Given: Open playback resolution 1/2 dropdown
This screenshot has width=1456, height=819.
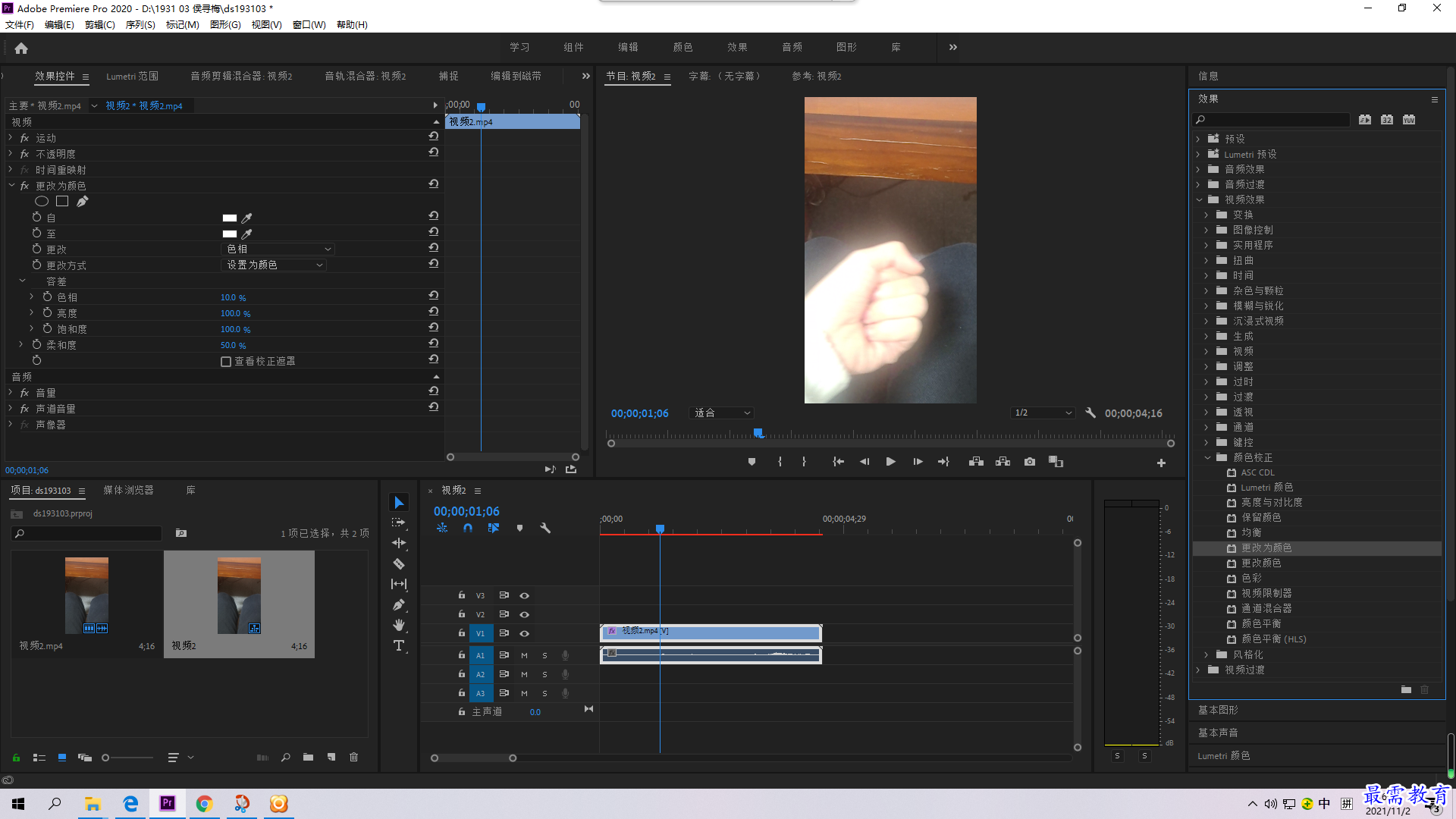Looking at the screenshot, I should [1043, 413].
